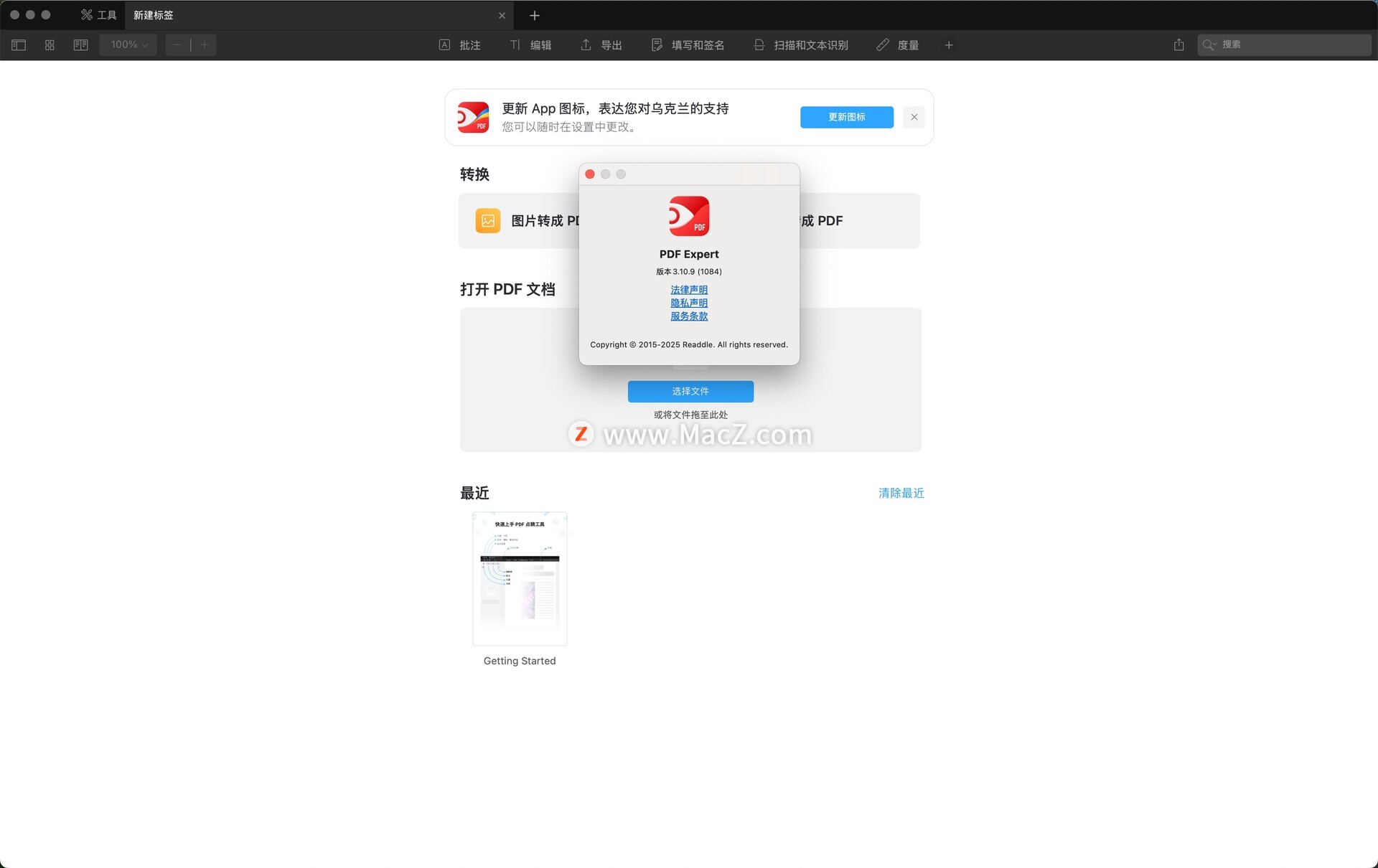Open the 编辑 edit tab

coord(530,45)
